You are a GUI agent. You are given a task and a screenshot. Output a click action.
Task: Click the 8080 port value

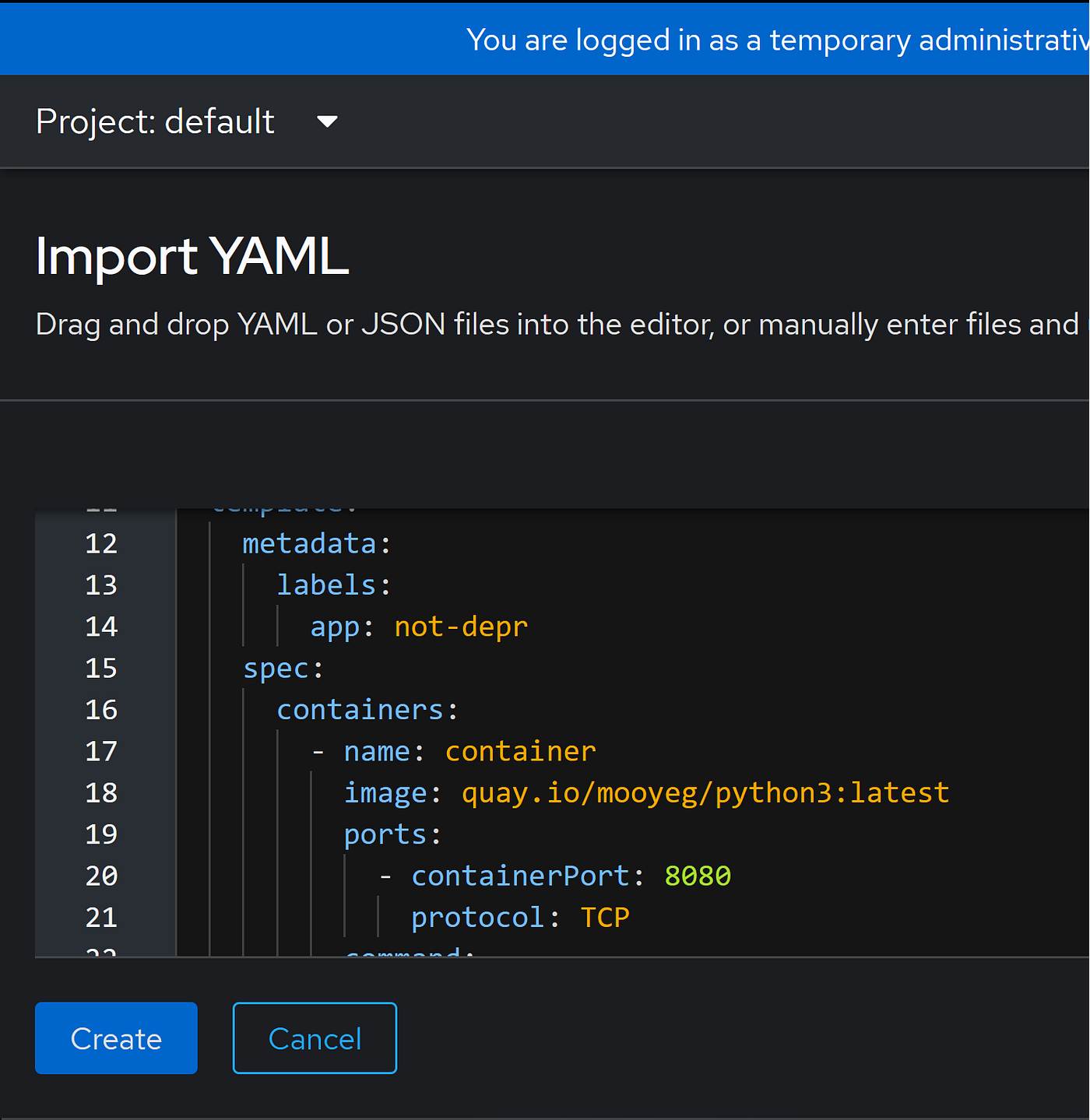(x=698, y=876)
